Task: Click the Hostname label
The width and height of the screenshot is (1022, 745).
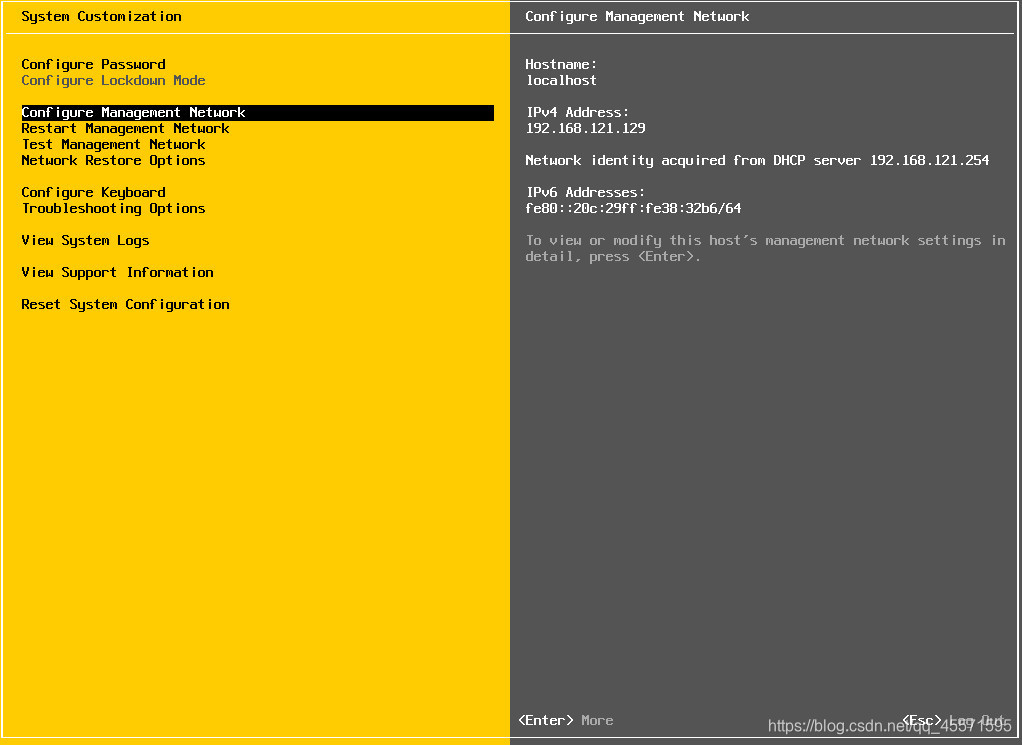Action: coord(561,65)
